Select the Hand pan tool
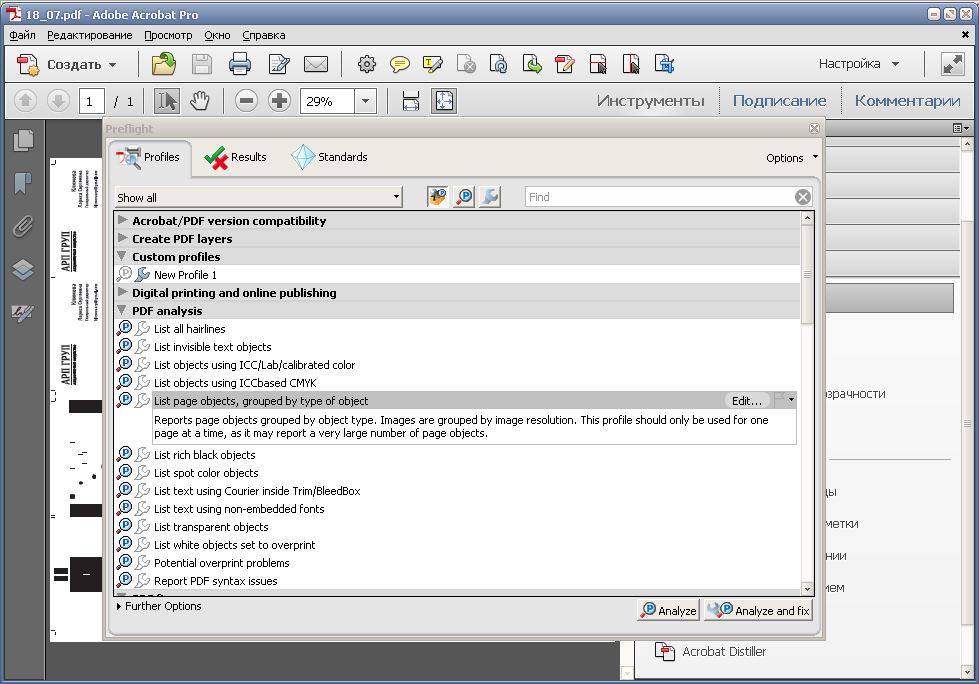This screenshot has width=979, height=684. (x=200, y=101)
